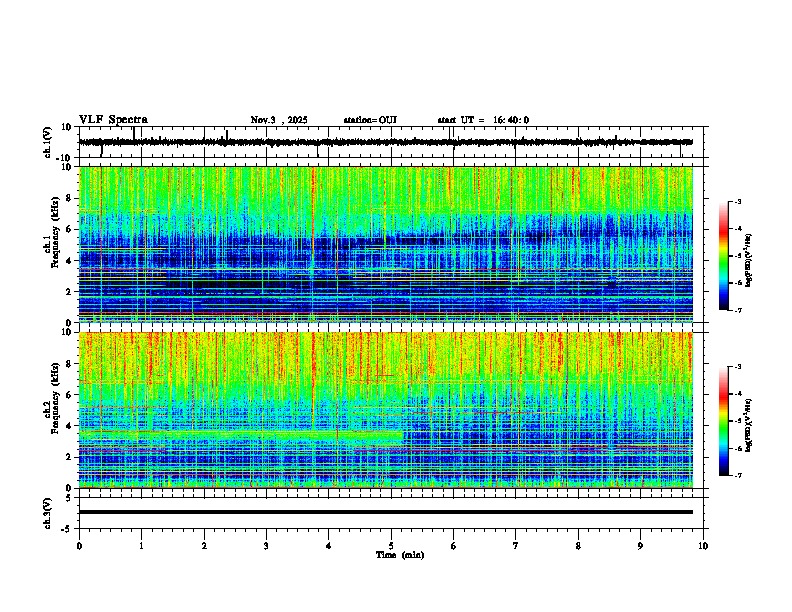792x612 pixels.
Task: Click the time-axis tick label "3"
Action: coord(266,546)
